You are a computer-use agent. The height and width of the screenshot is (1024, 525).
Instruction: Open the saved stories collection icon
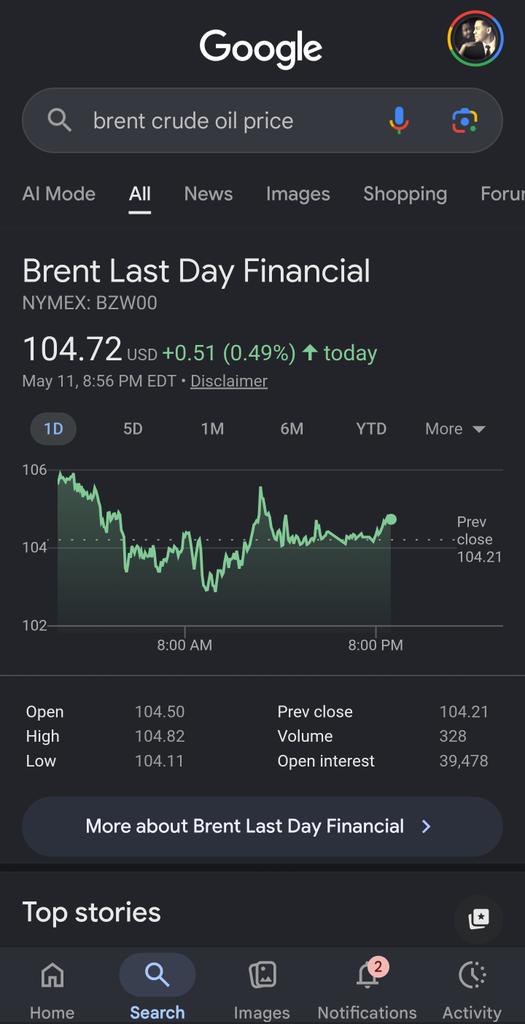coord(479,919)
